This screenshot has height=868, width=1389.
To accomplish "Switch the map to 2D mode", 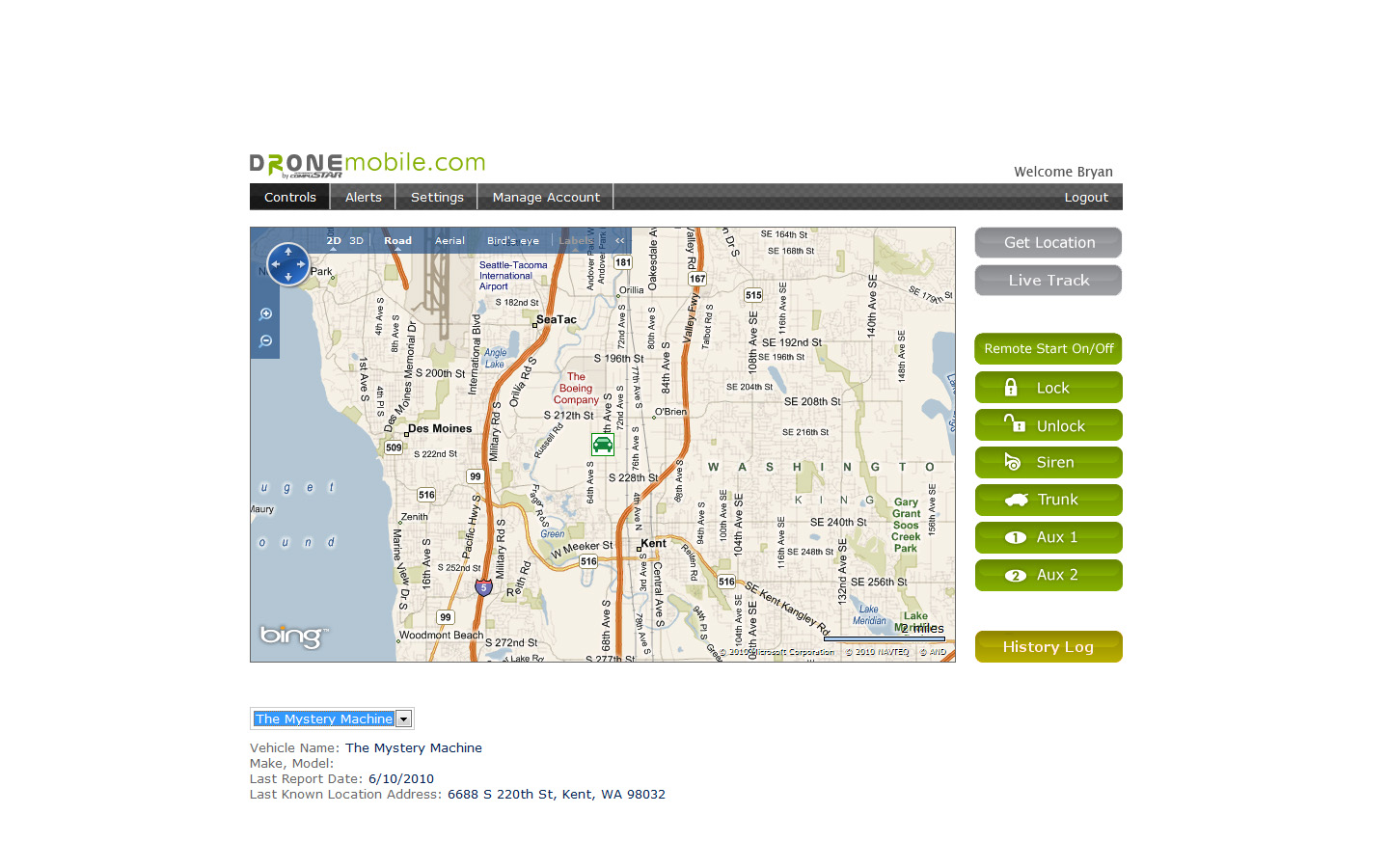I will coord(334,241).
